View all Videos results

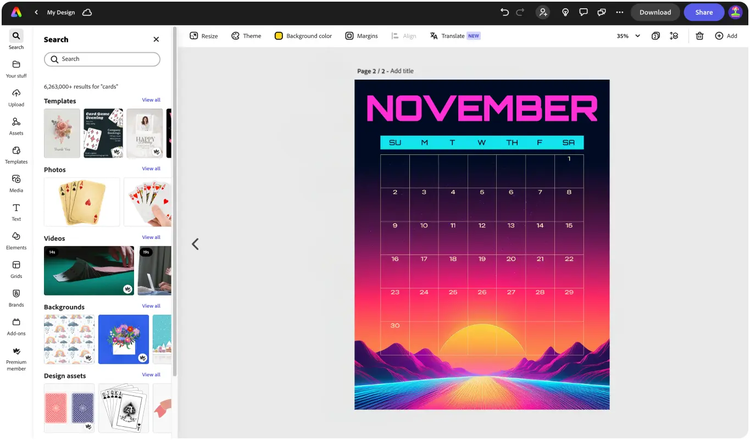151,237
